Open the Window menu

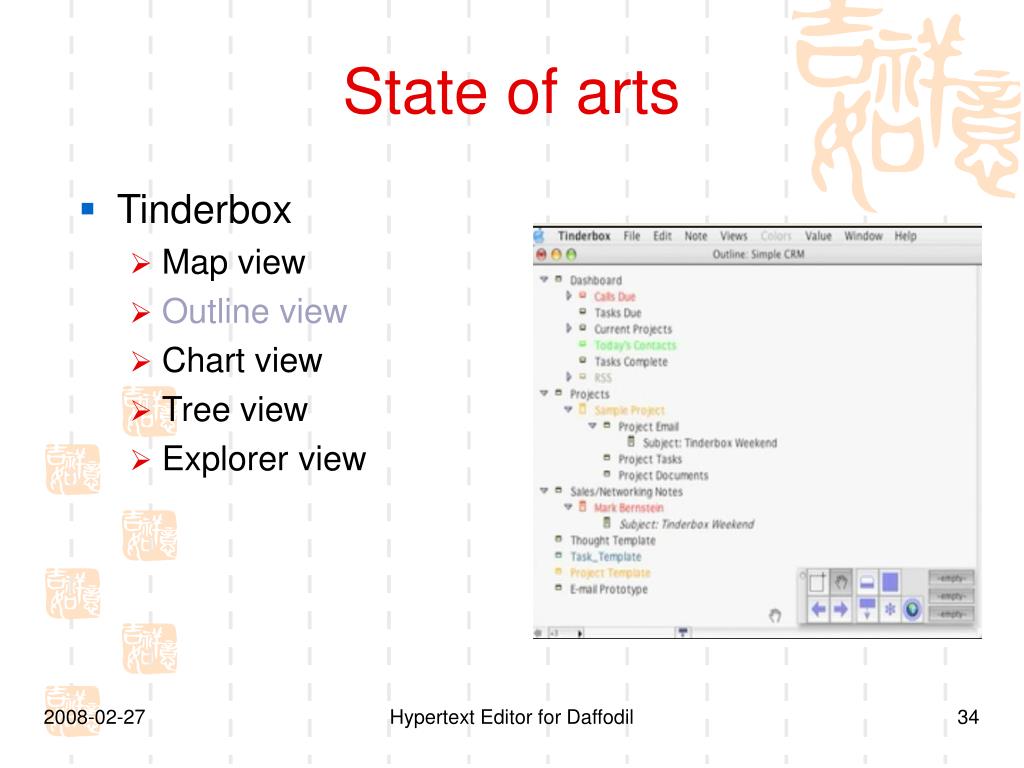[863, 236]
